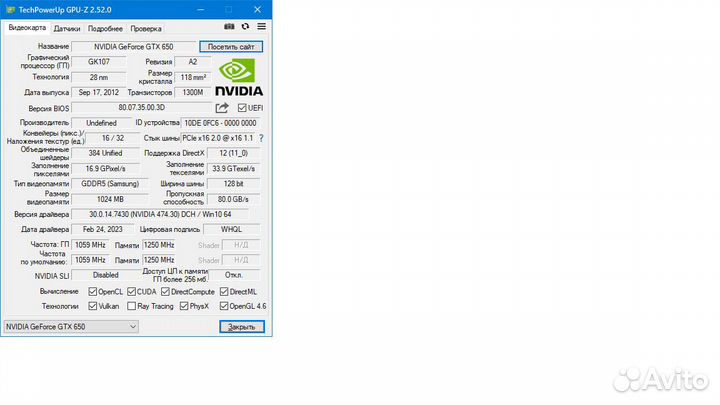
Task: Click the die size 118 mm² value
Action: [193, 77]
